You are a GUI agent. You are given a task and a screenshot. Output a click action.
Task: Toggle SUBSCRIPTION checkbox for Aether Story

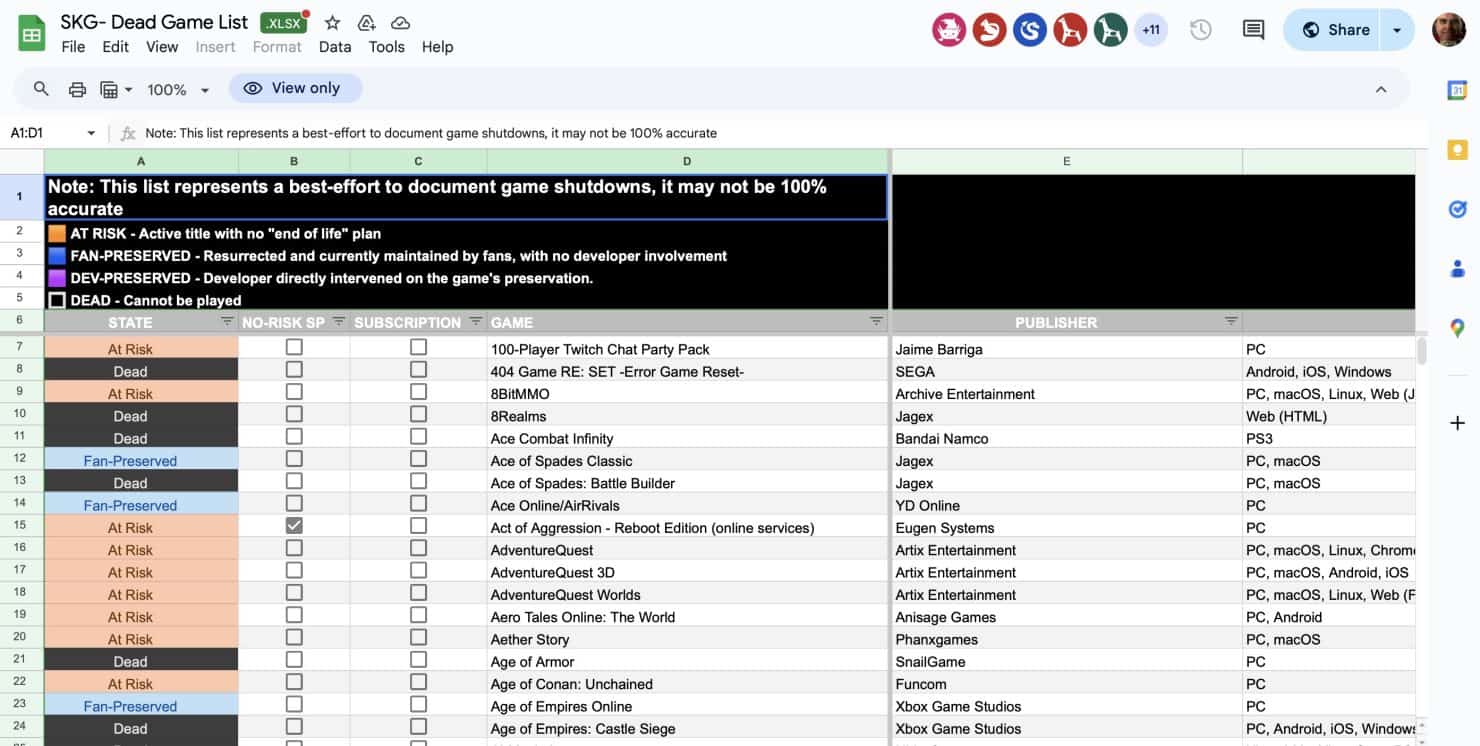pyautogui.click(x=418, y=638)
